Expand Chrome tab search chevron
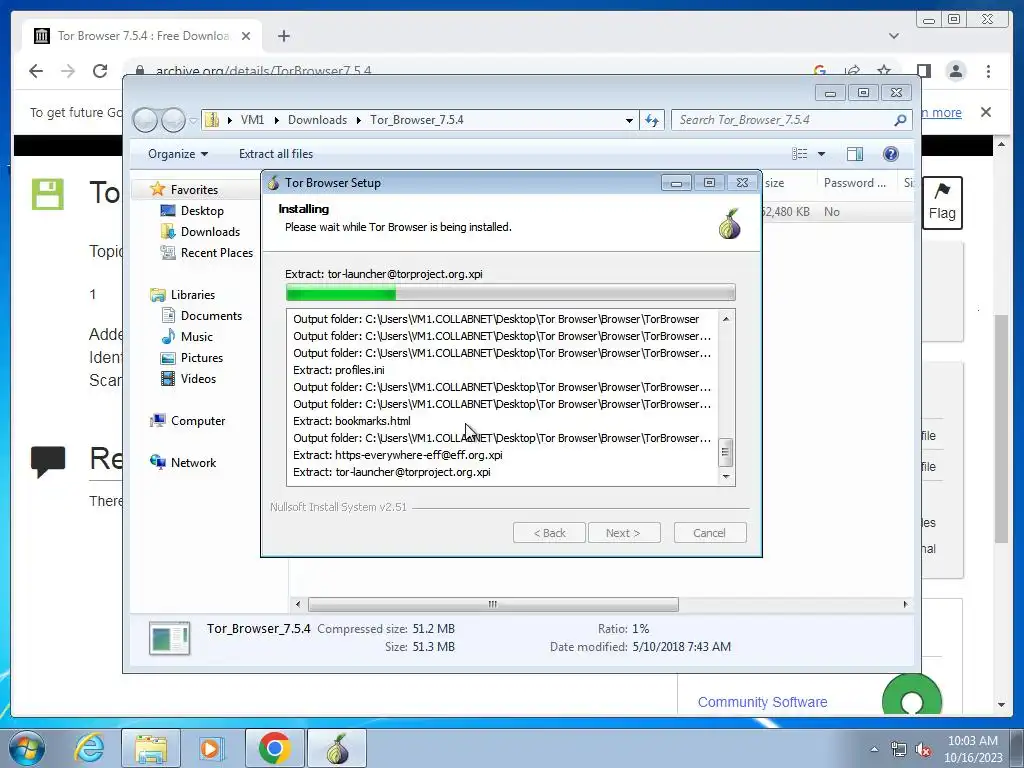This screenshot has width=1024, height=768. pyautogui.click(x=893, y=36)
